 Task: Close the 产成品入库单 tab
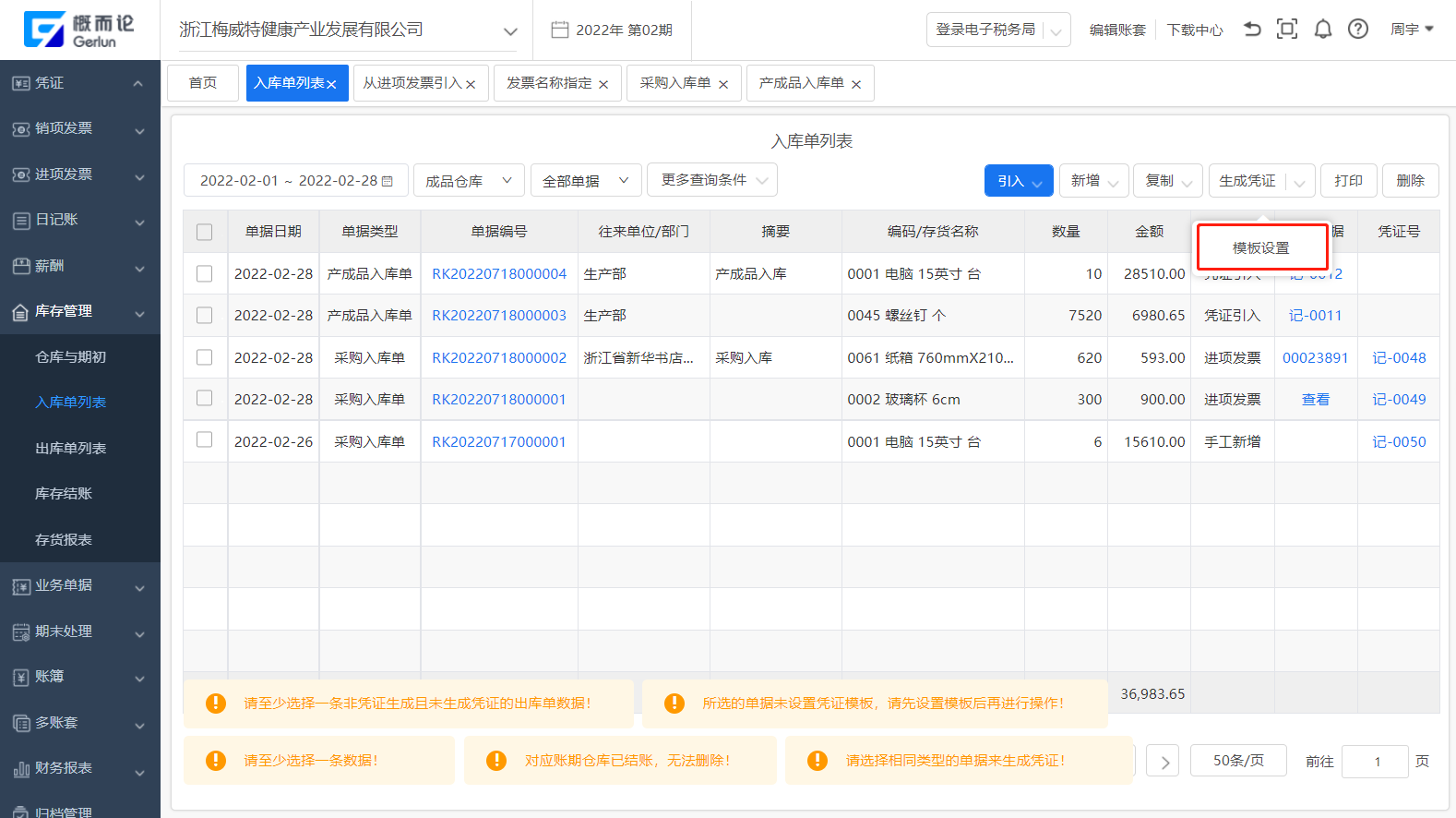[x=856, y=84]
